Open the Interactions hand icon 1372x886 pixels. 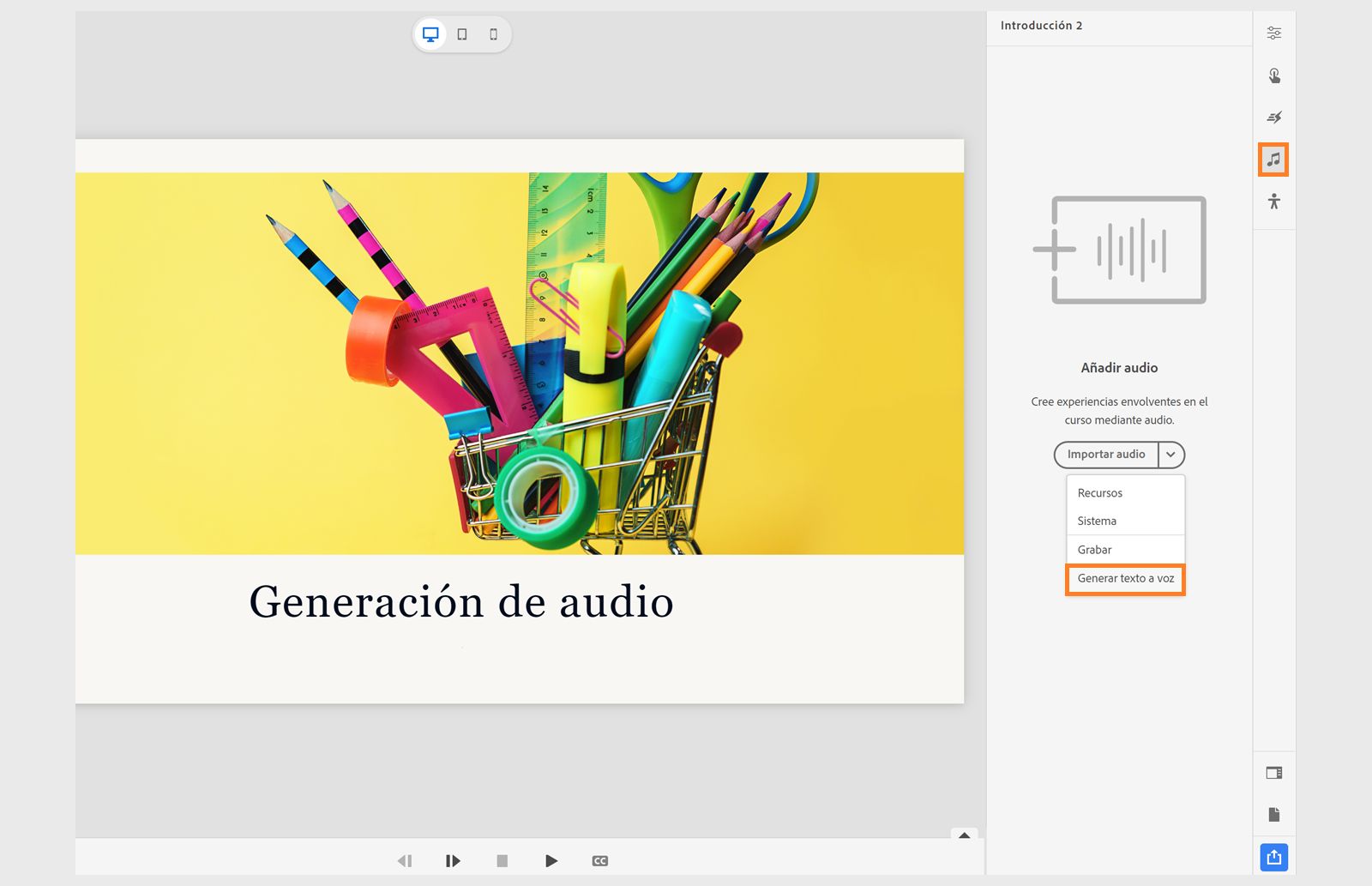click(x=1274, y=75)
